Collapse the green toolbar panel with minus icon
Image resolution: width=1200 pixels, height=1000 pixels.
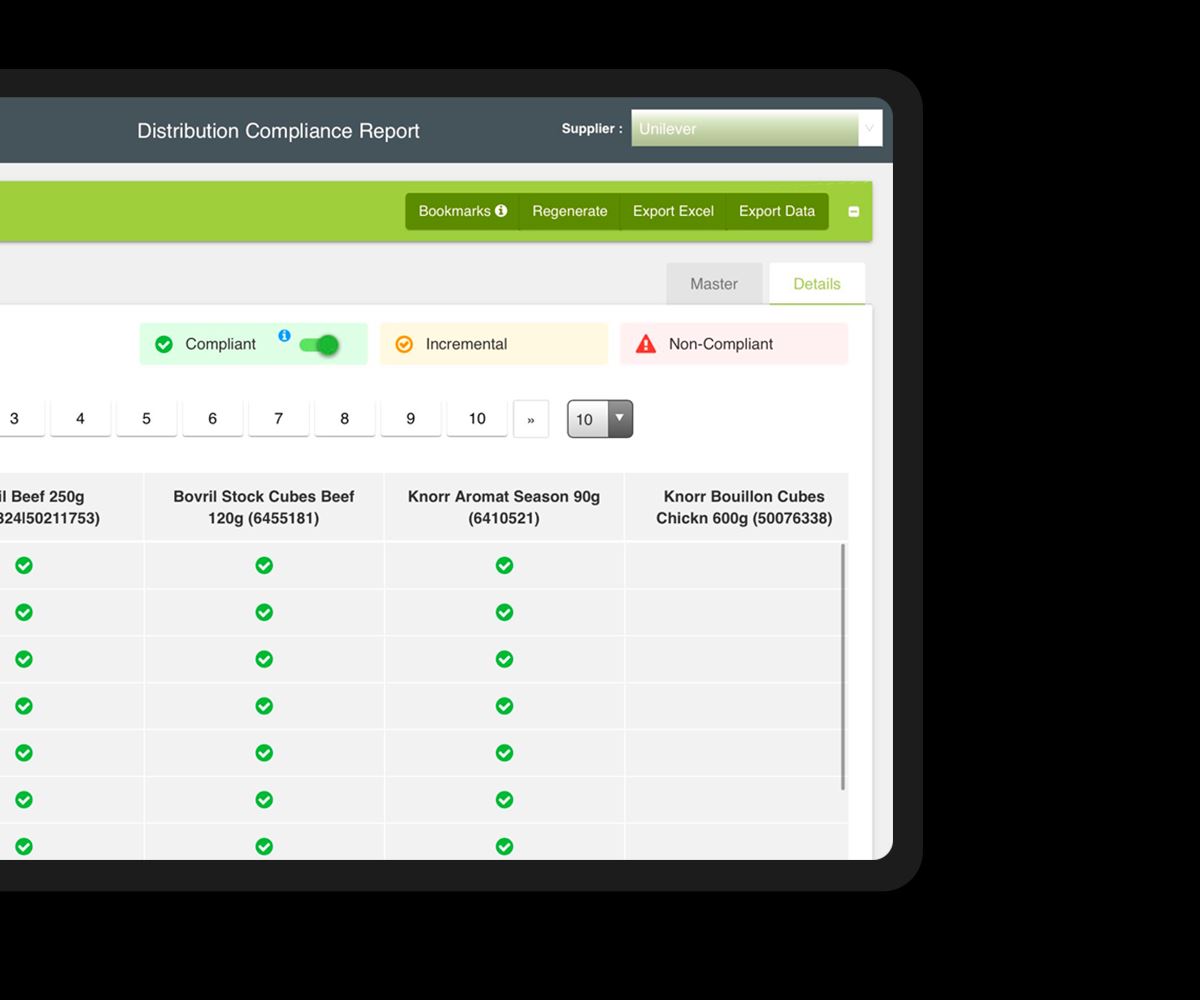click(x=853, y=212)
